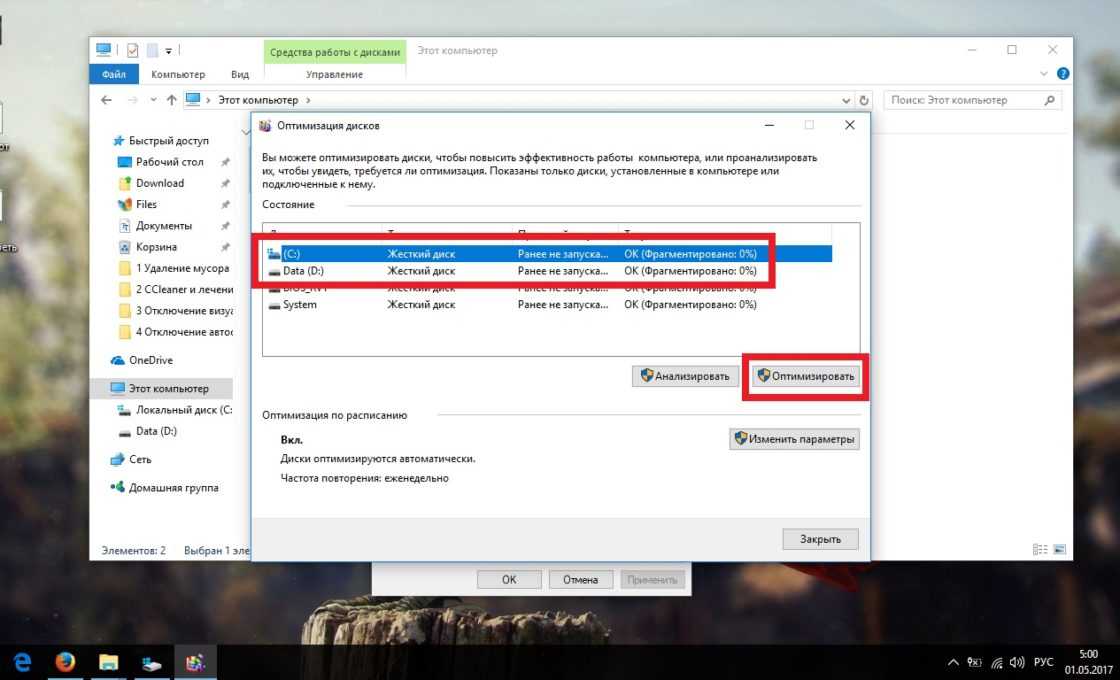Show hidden tray icons chevron
Screen dimensions: 1120x680
coord(953,662)
